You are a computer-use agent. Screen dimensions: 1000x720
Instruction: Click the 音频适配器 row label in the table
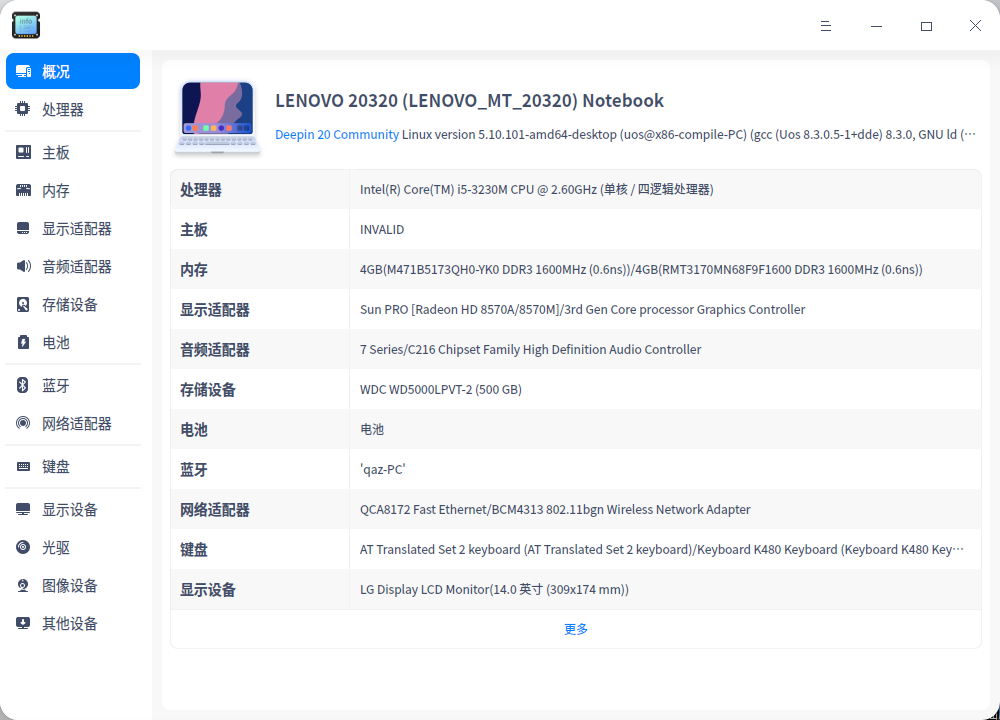(215, 349)
